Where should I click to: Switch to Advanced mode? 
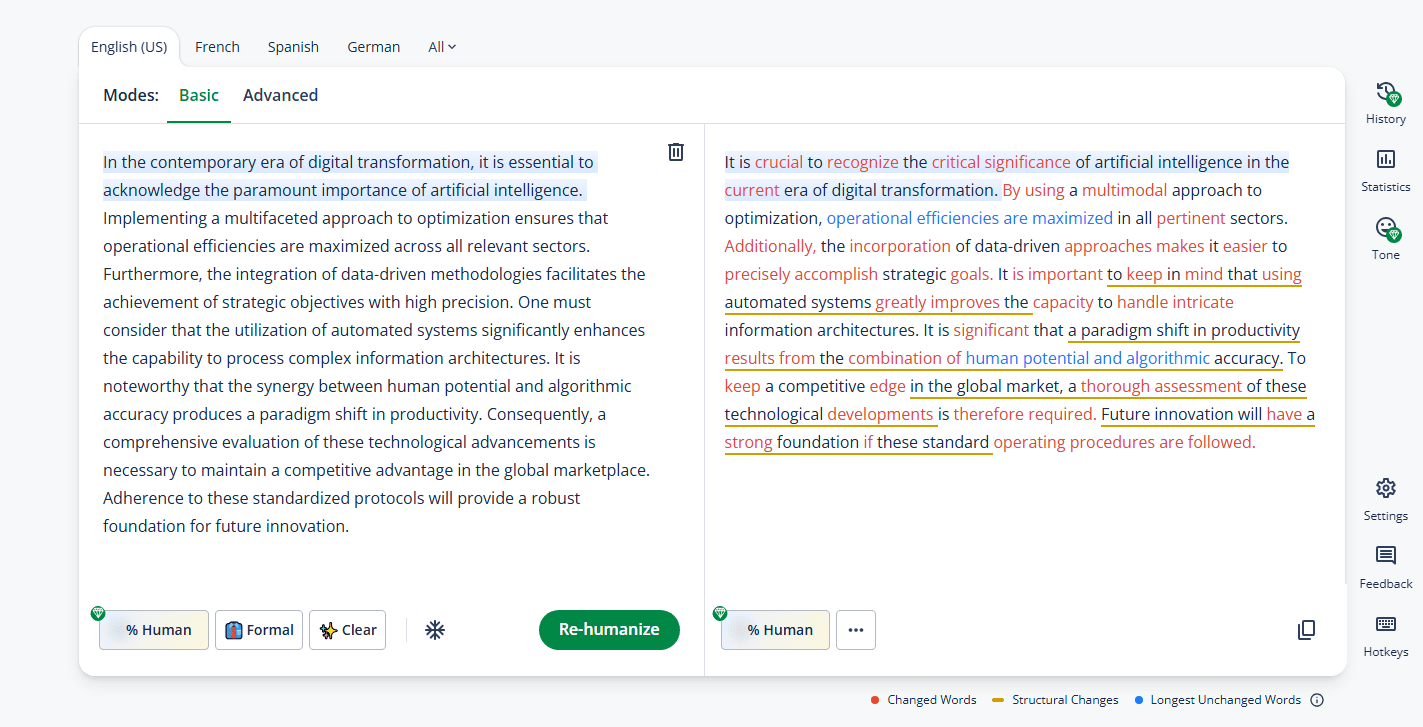(280, 96)
